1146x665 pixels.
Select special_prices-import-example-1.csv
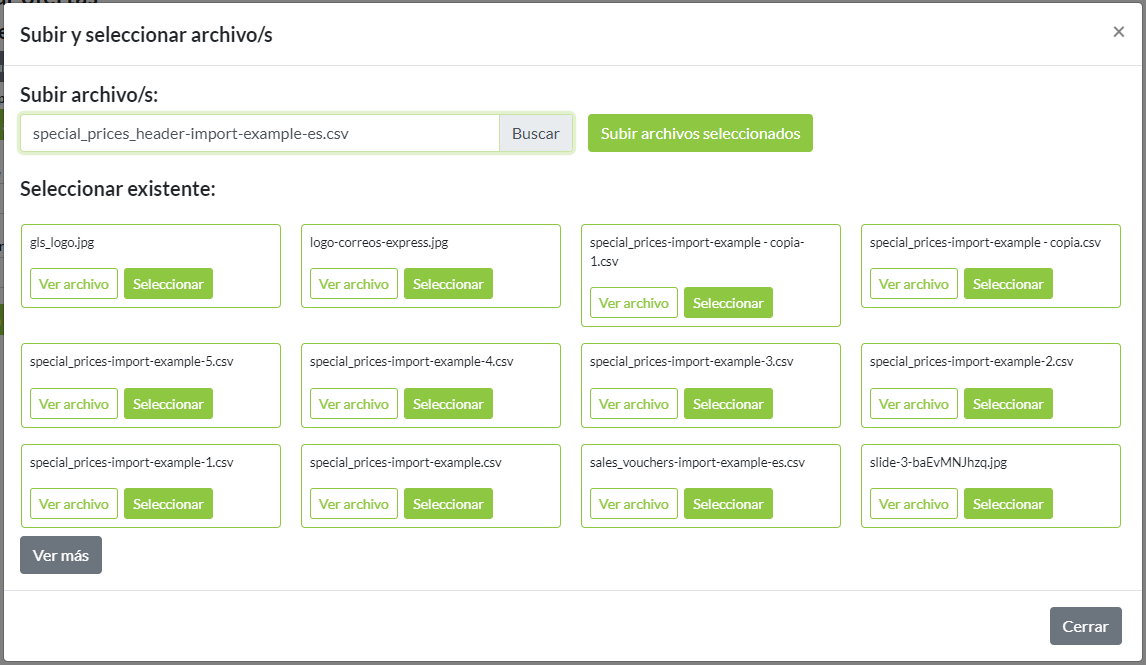pyautogui.click(x=168, y=504)
